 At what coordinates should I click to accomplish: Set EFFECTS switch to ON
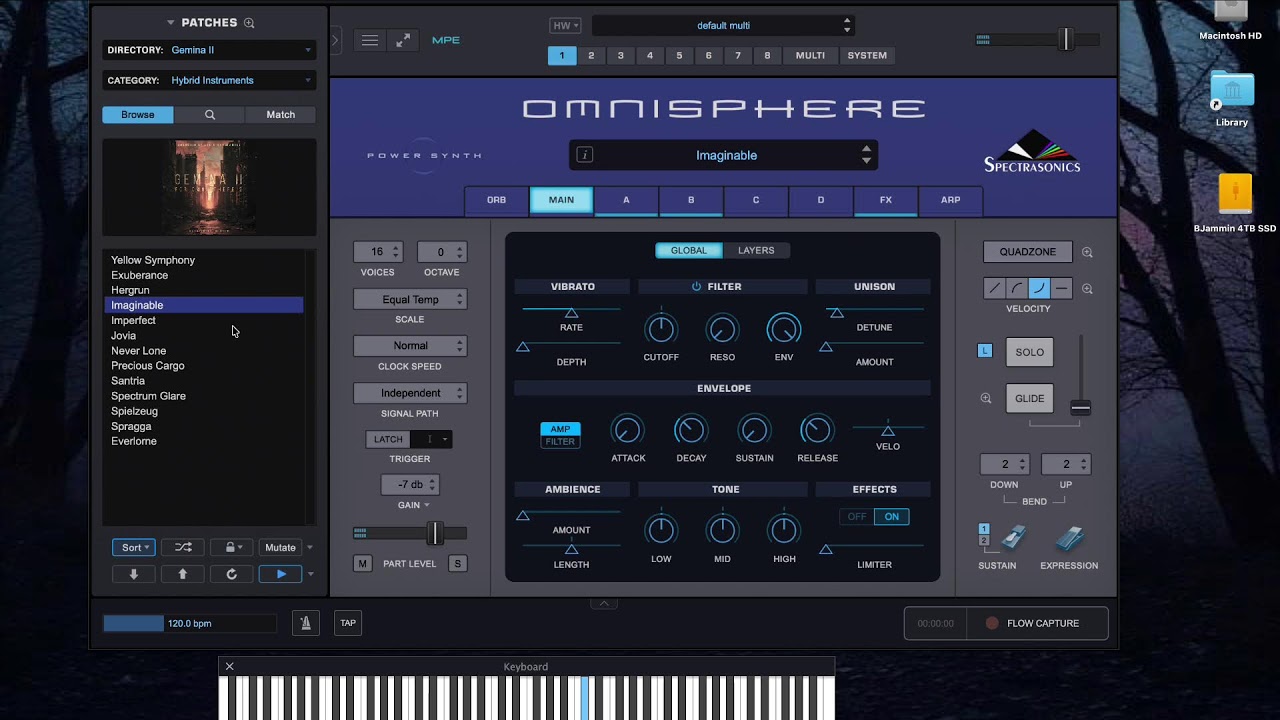click(x=892, y=517)
